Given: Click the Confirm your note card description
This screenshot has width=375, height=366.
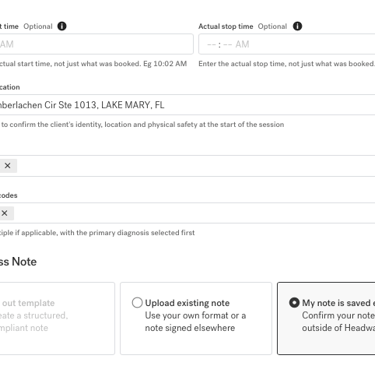Looking at the screenshot, I should pos(338,322).
